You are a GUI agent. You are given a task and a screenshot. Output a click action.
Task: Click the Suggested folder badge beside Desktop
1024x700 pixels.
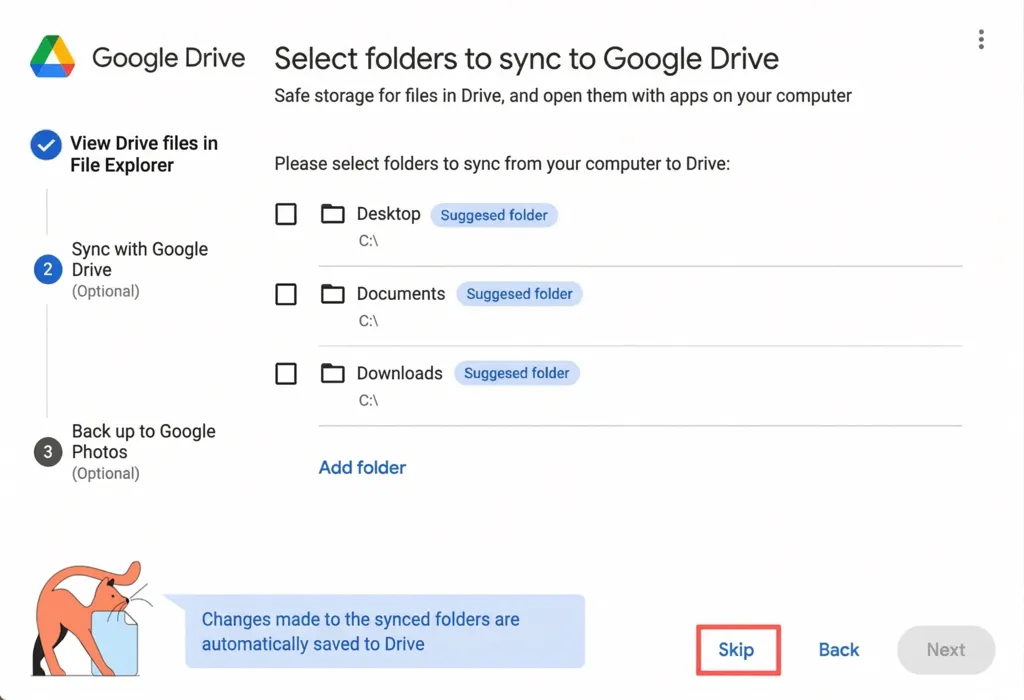click(x=494, y=215)
